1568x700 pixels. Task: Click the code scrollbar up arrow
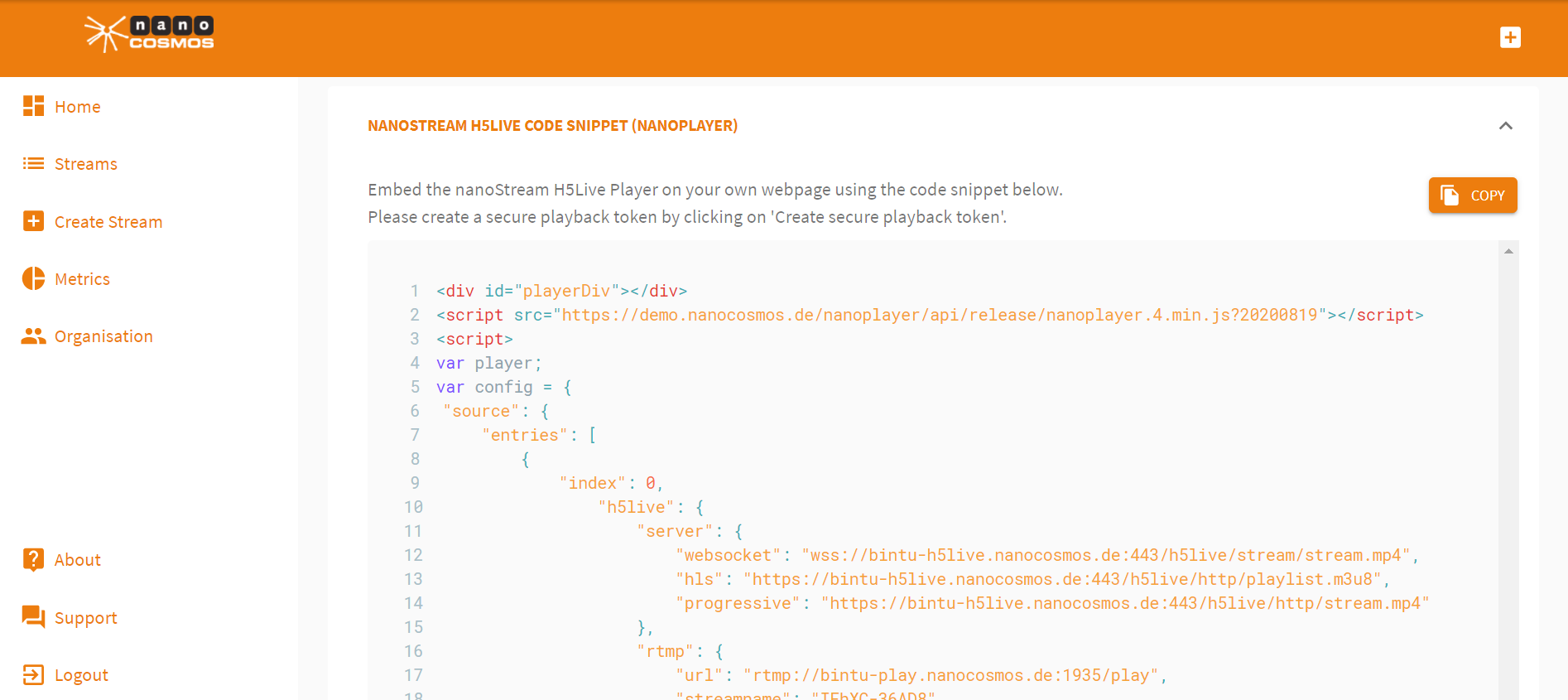click(1508, 251)
